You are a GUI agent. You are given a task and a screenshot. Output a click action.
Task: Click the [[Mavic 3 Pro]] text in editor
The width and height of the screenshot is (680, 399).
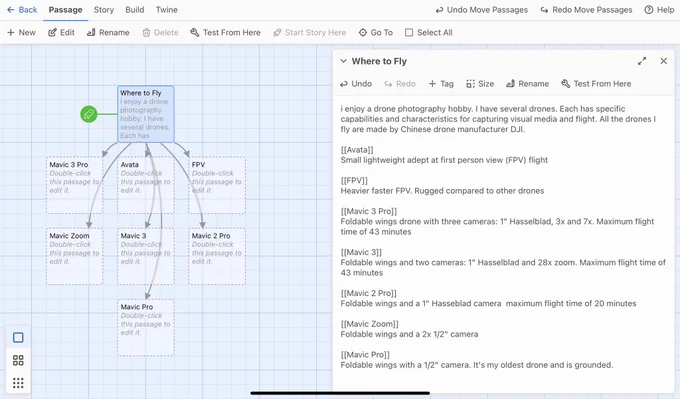pyautogui.click(x=369, y=211)
